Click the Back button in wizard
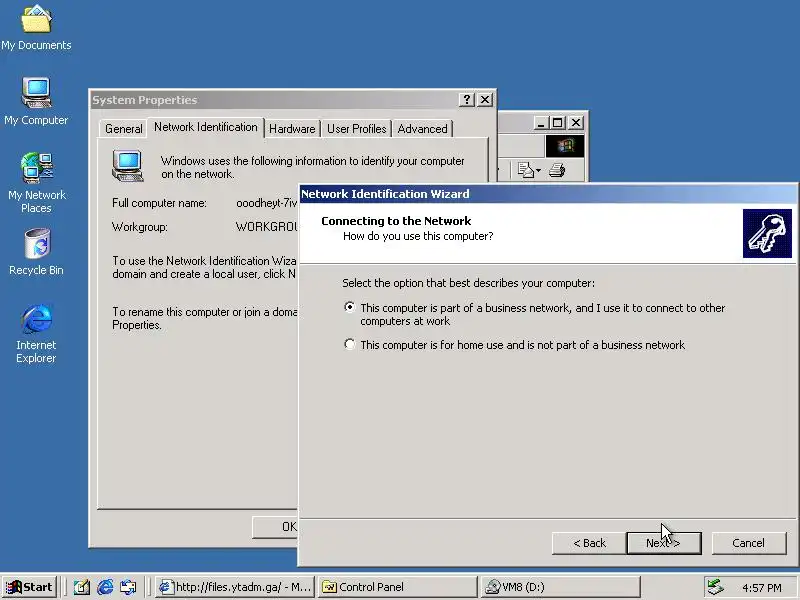 (589, 543)
